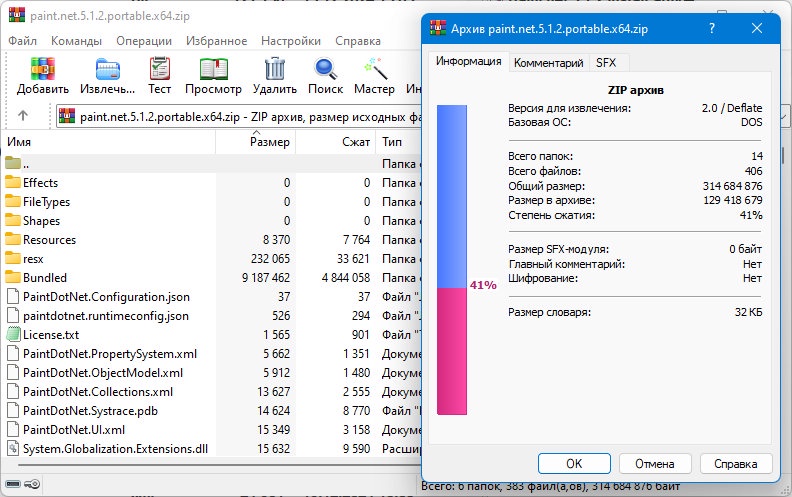Click the Удалить trash bin icon
The width and height of the screenshot is (792, 497).
[x=275, y=69]
